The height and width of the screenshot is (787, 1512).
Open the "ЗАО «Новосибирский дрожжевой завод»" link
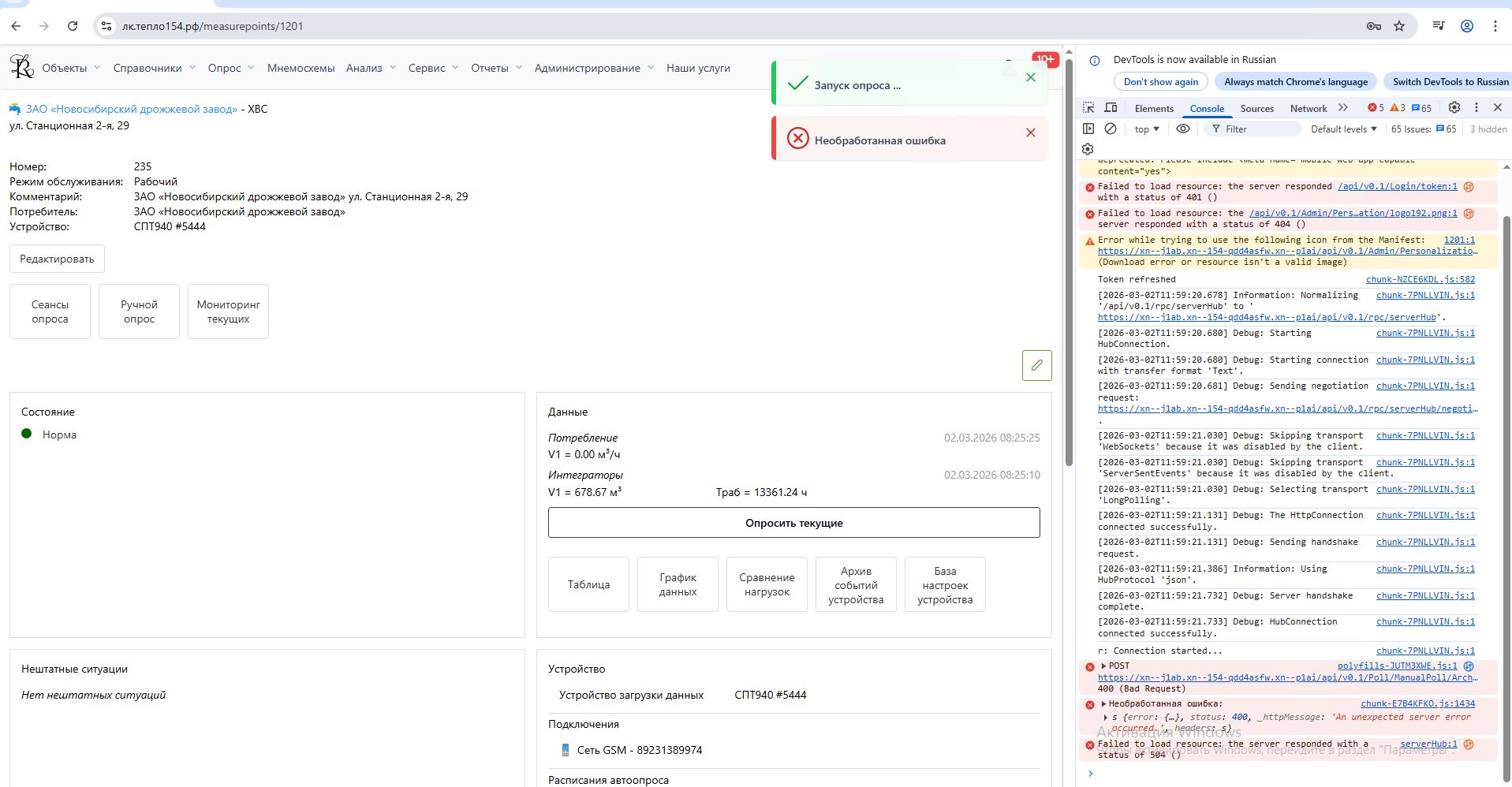point(131,109)
